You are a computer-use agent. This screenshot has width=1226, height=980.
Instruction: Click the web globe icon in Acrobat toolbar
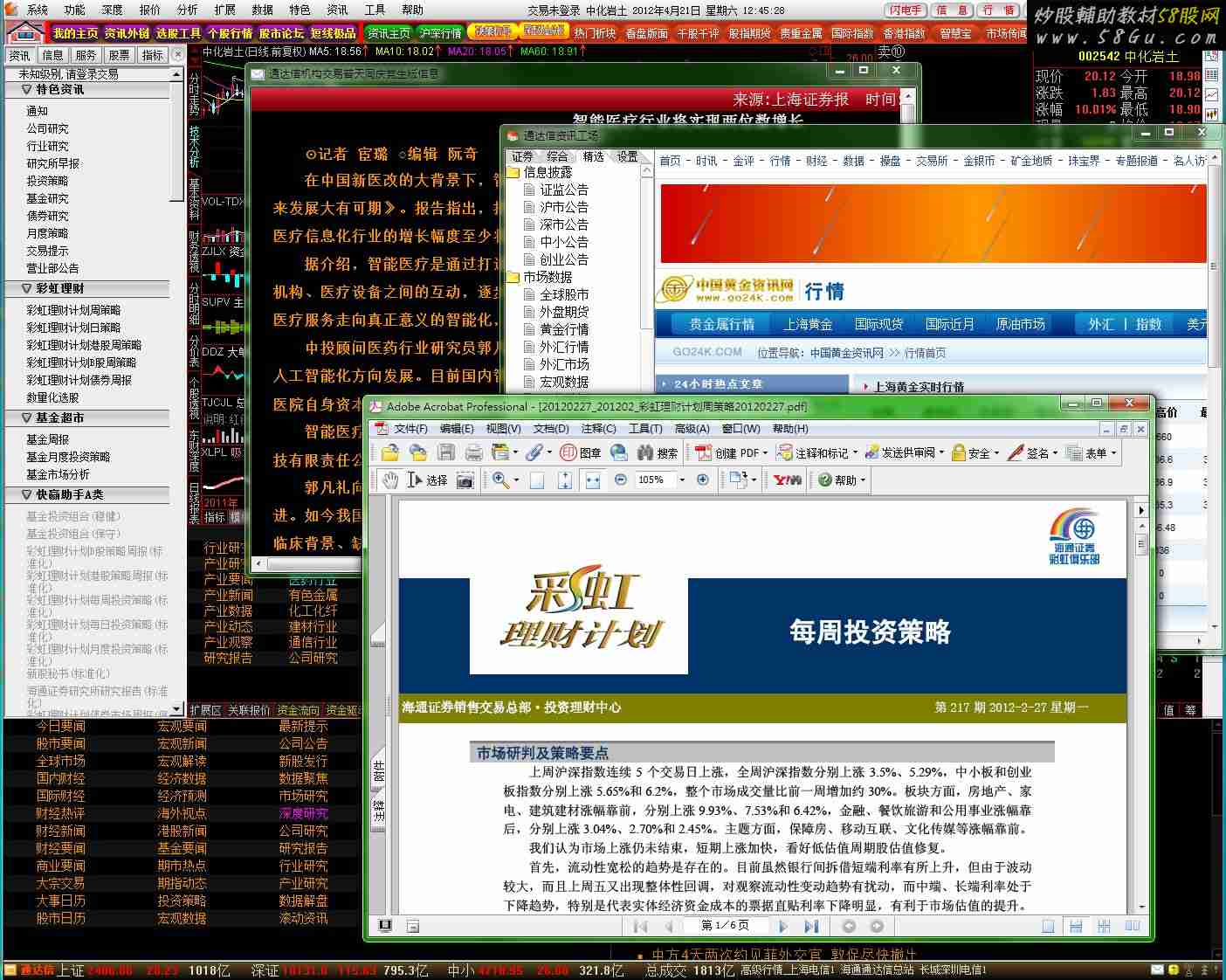click(x=618, y=452)
